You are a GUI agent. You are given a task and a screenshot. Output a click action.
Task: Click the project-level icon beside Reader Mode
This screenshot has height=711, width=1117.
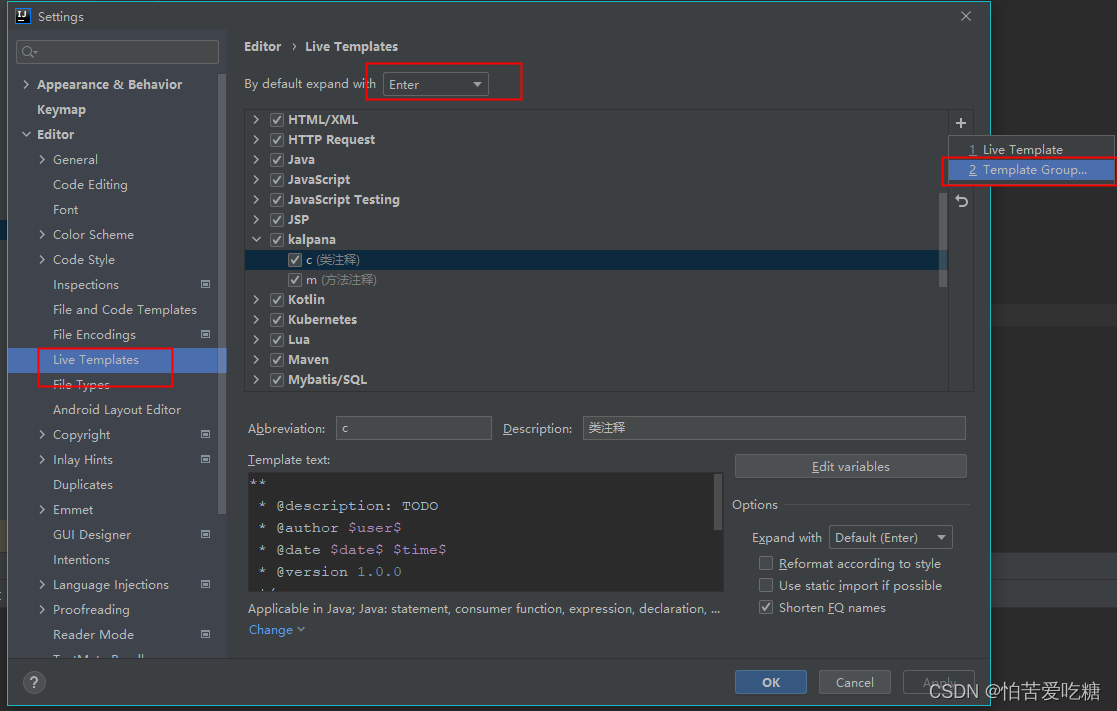(x=205, y=634)
